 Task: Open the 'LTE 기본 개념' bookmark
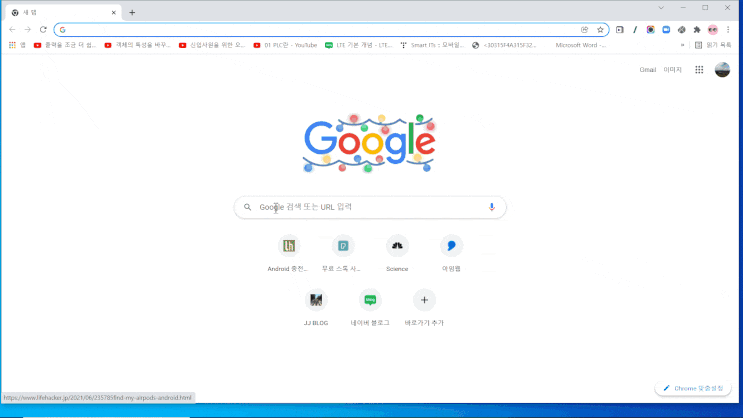click(359, 45)
